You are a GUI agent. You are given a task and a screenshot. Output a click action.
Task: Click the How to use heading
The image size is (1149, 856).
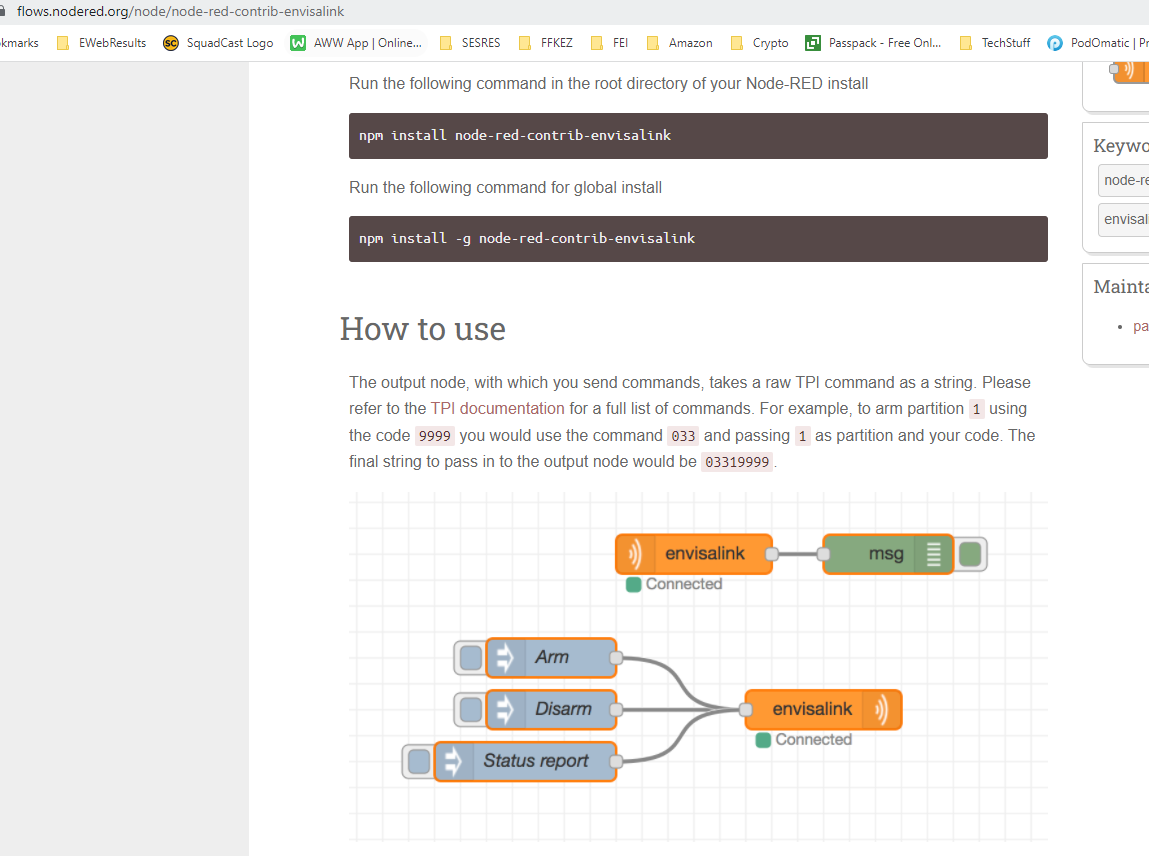tap(423, 329)
